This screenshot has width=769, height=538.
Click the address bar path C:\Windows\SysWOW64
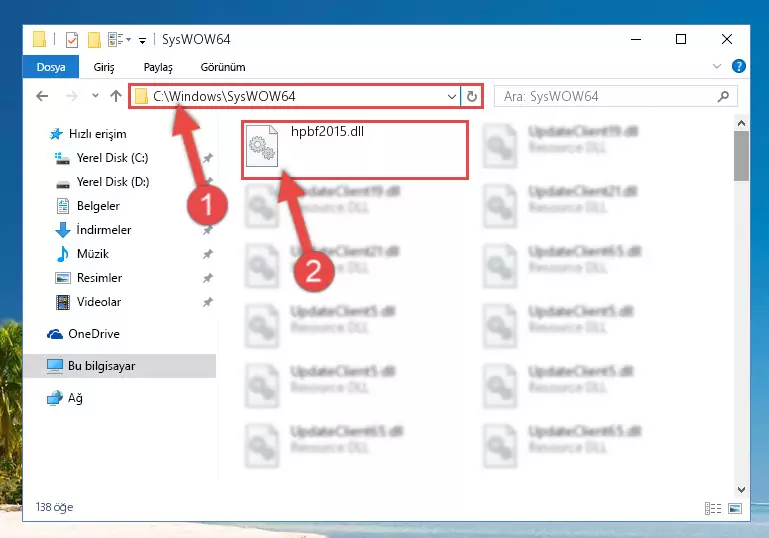pyautogui.click(x=224, y=96)
